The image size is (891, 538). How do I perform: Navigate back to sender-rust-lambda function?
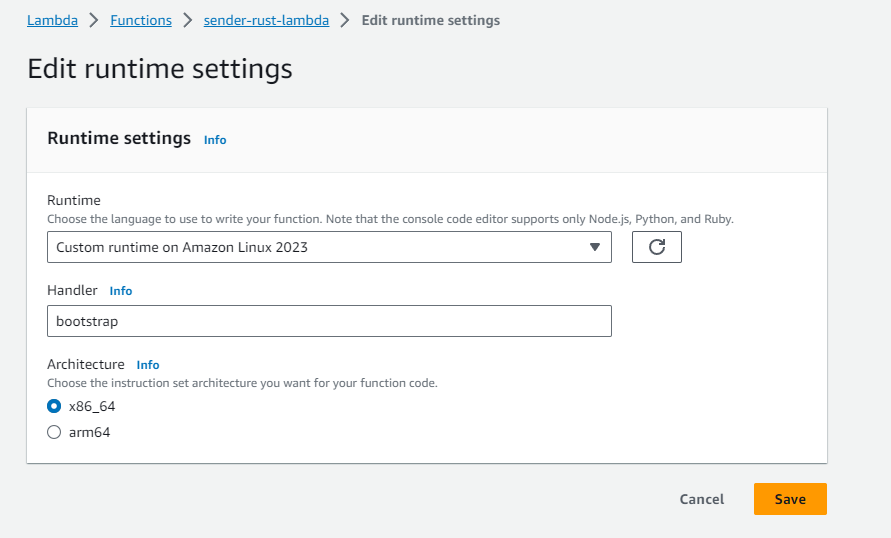click(266, 20)
